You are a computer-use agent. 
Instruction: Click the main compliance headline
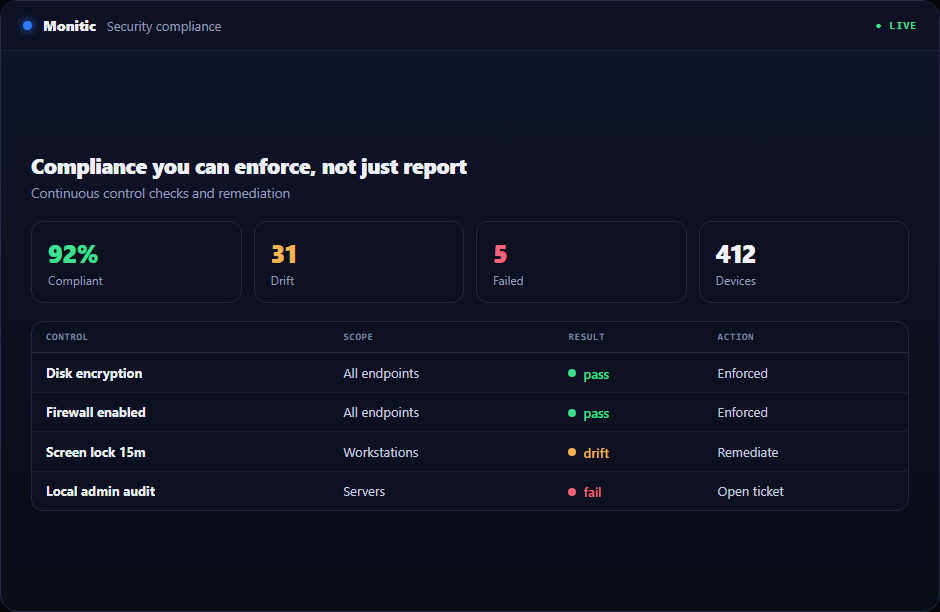click(x=249, y=167)
